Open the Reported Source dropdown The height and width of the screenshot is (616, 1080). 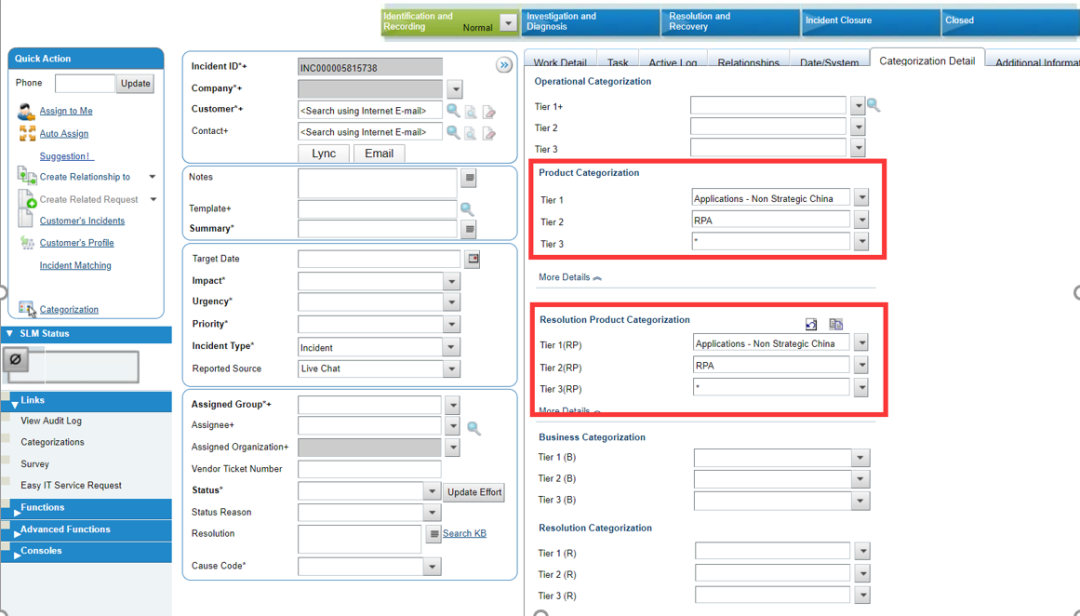coord(452,369)
